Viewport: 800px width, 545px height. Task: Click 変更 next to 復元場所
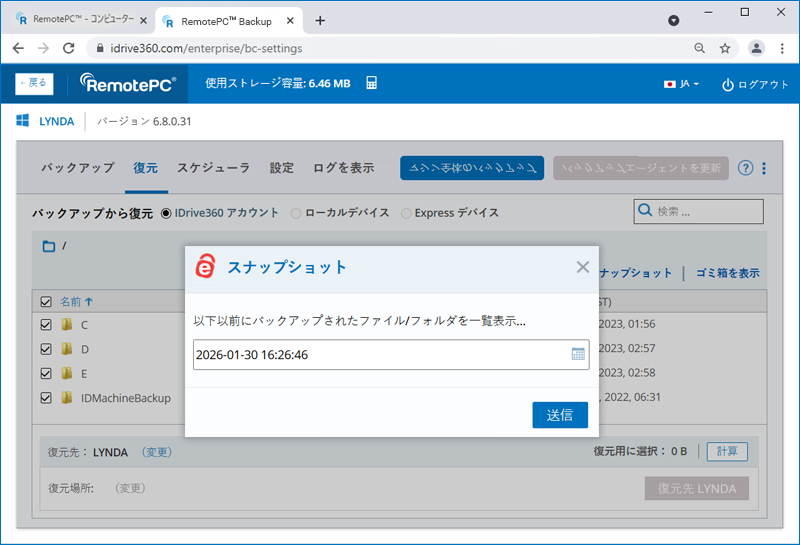tap(130, 488)
